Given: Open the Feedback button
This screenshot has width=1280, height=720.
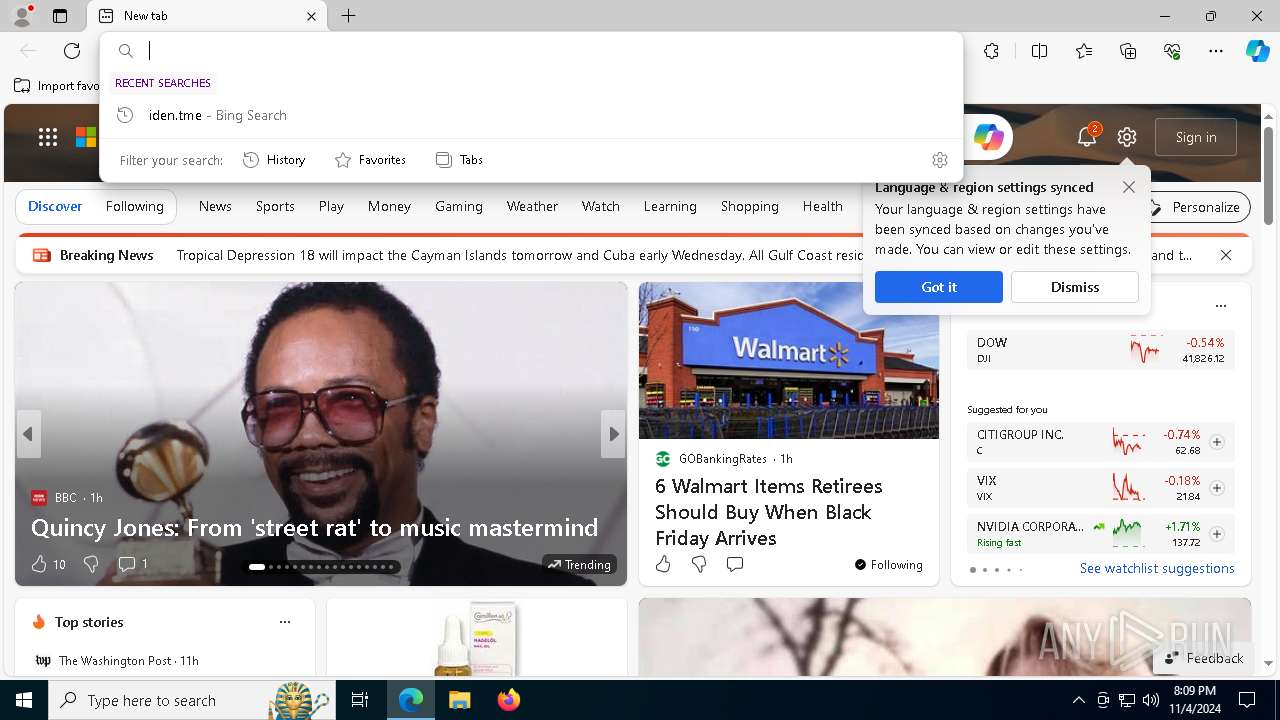Looking at the screenshot, I should (x=1203, y=658).
